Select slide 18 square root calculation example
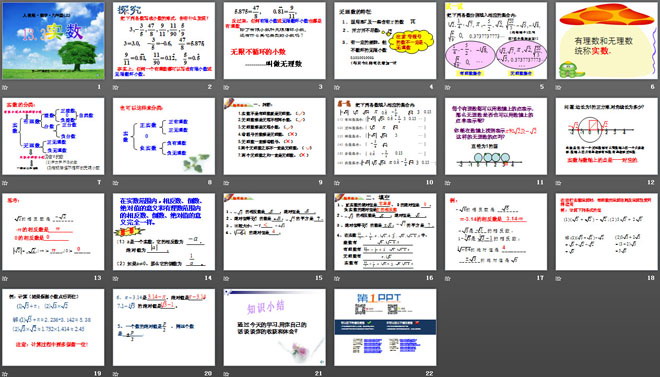The height and width of the screenshot is (377, 660). (x=607, y=232)
